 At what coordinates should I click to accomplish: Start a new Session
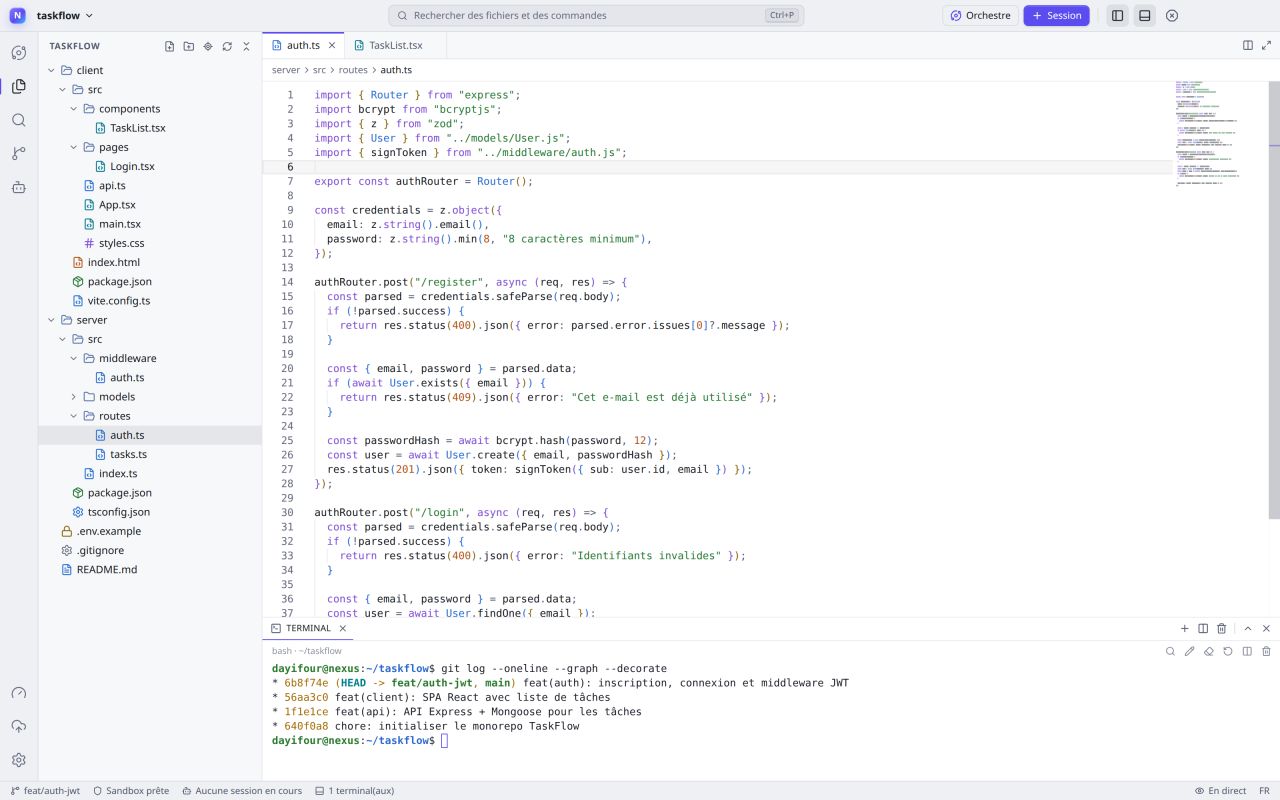[1056, 16]
